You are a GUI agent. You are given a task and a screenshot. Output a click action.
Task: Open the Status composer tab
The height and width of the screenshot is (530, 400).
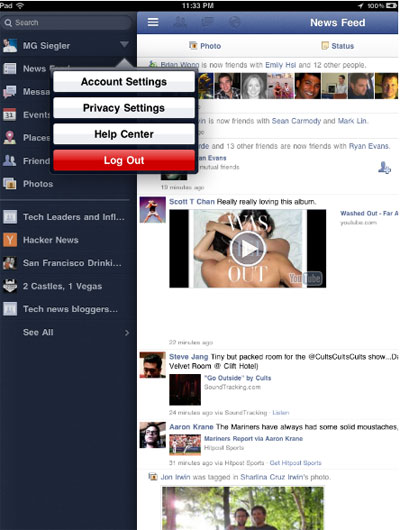coord(337,46)
